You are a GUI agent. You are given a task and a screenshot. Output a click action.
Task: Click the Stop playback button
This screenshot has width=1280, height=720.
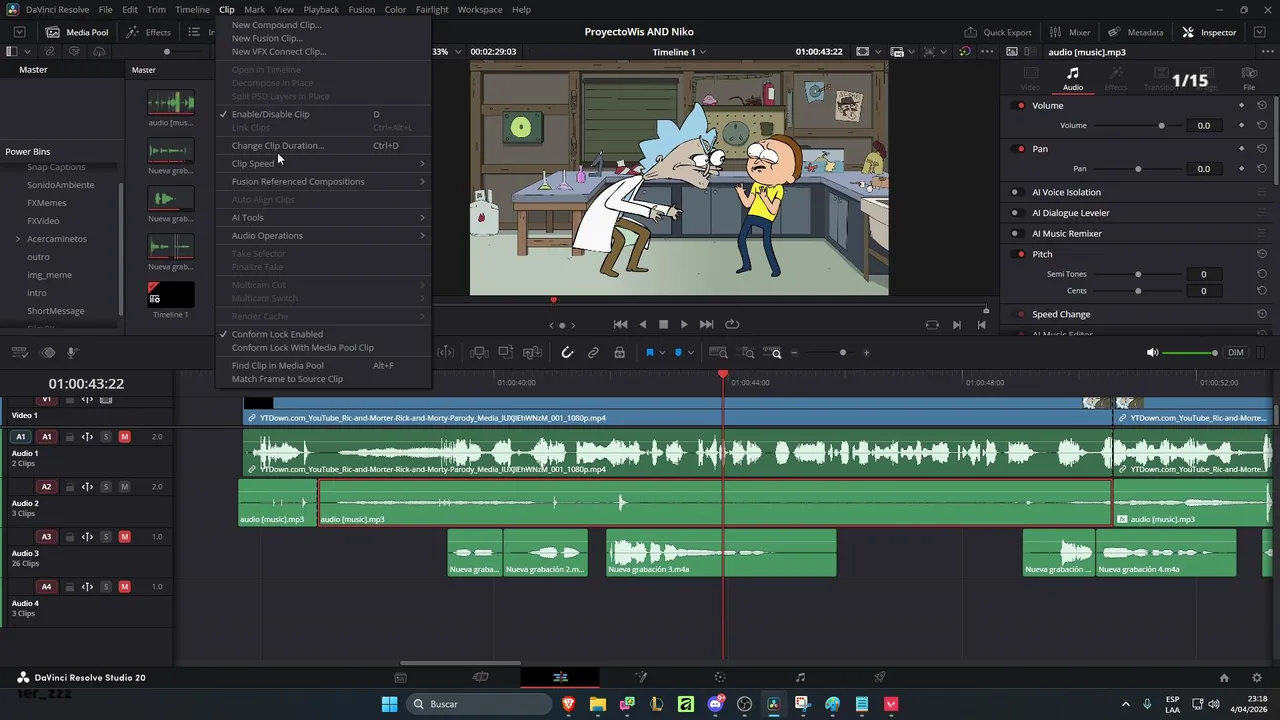[x=663, y=324]
